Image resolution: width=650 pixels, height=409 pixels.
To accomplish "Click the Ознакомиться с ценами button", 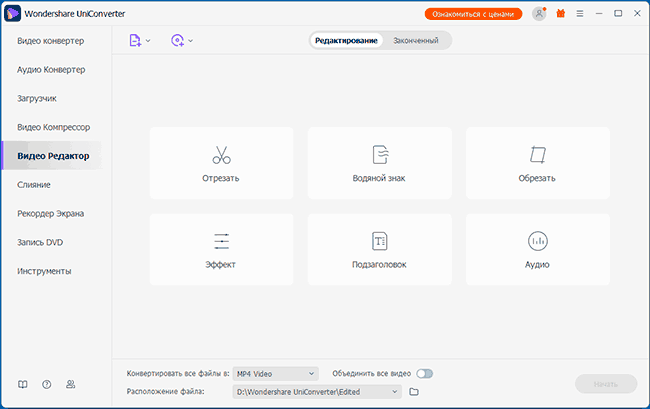I will pos(473,14).
